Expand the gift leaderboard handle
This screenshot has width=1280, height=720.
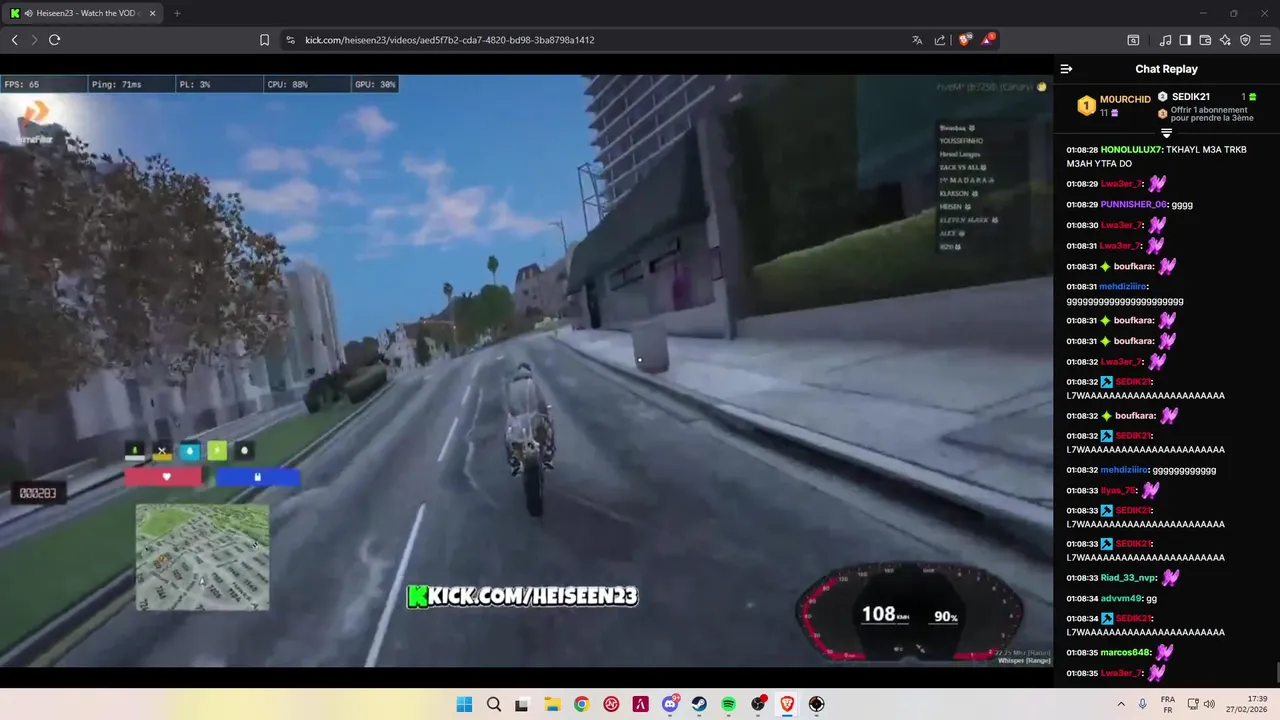pos(1166,133)
